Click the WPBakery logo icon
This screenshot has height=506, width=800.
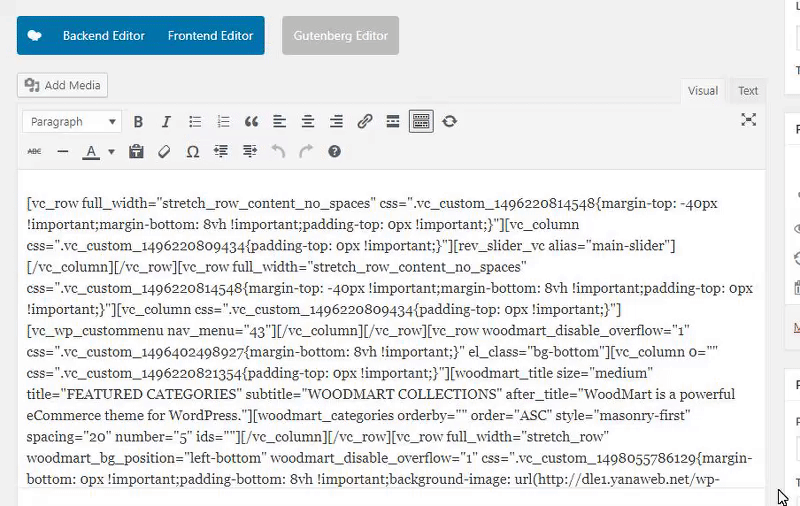pyautogui.click(x=34, y=36)
